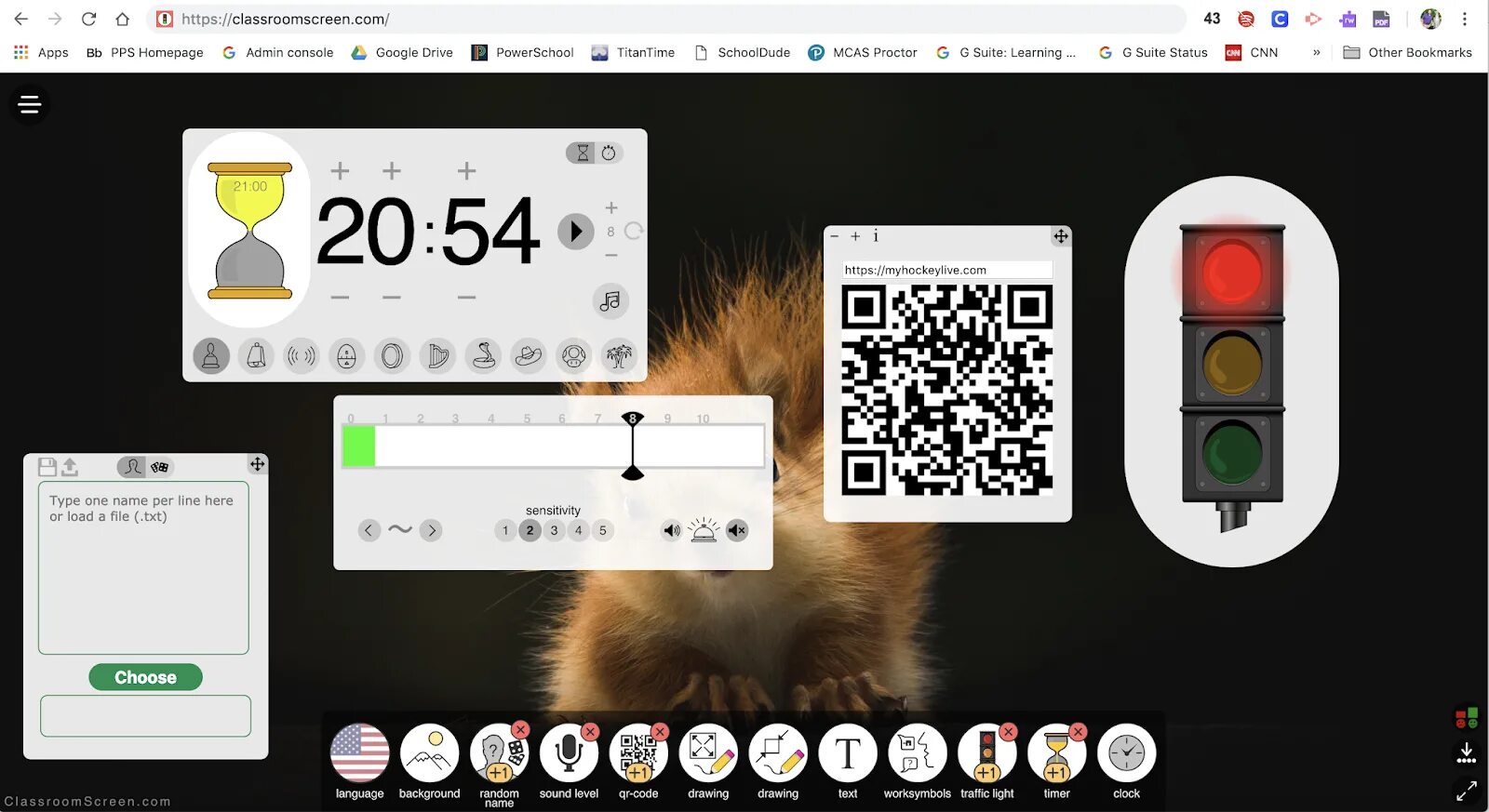
Task: Close the traffic light widget
Action: click(1008, 732)
